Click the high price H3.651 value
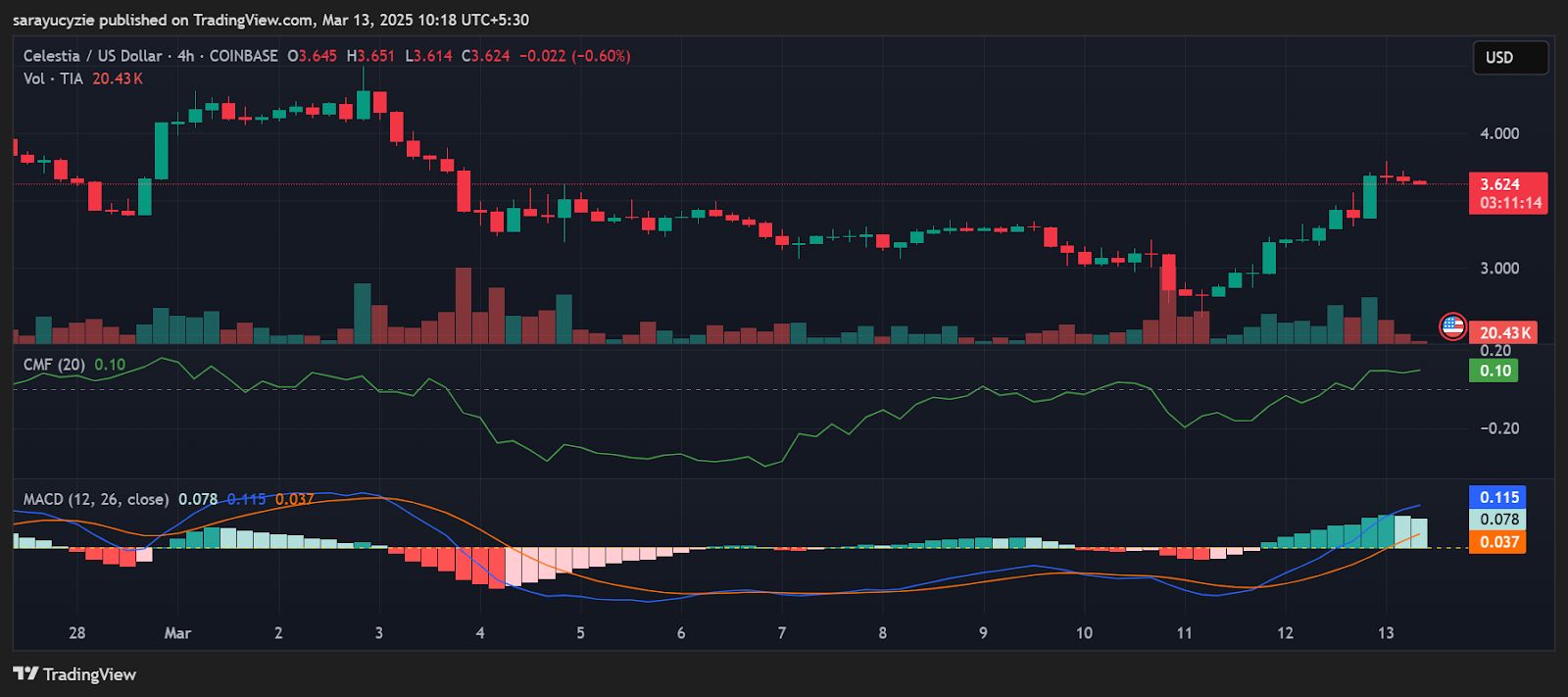This screenshot has width=1568, height=697. click(x=370, y=56)
